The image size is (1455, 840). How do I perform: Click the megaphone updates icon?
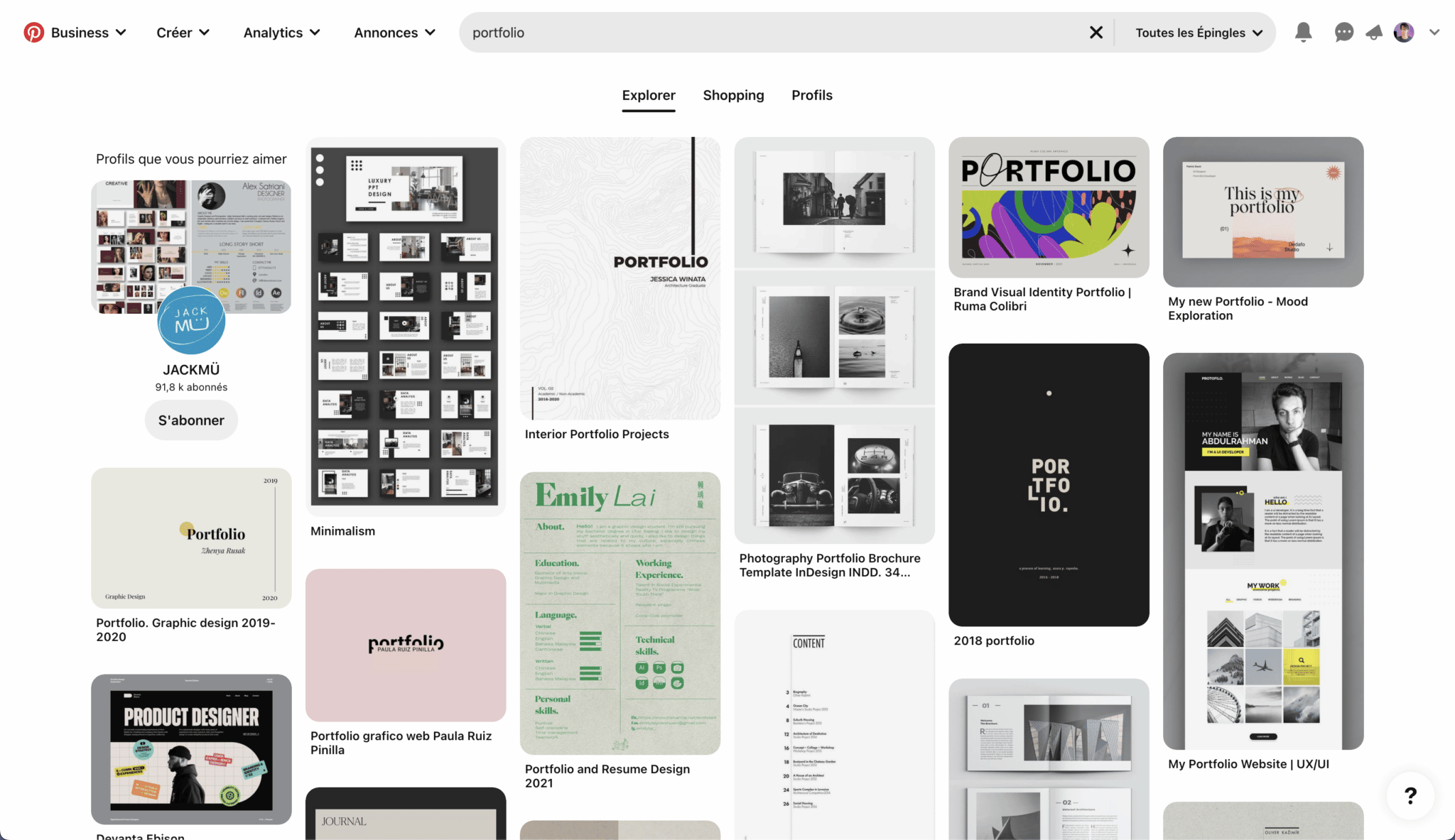[1374, 33]
